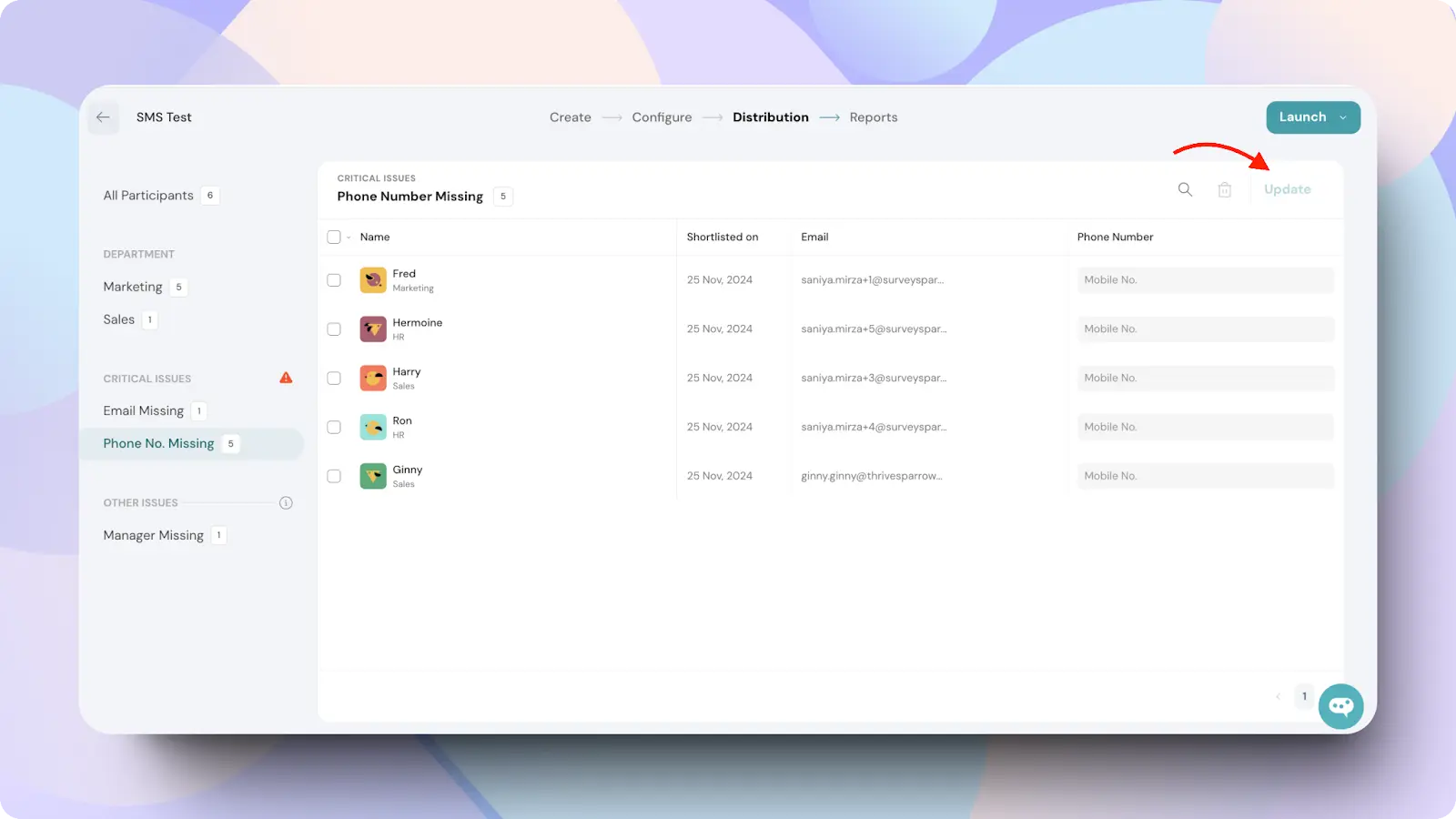Screen dimensions: 1456x819
Task: Filter by Marketing department
Action: [133, 287]
